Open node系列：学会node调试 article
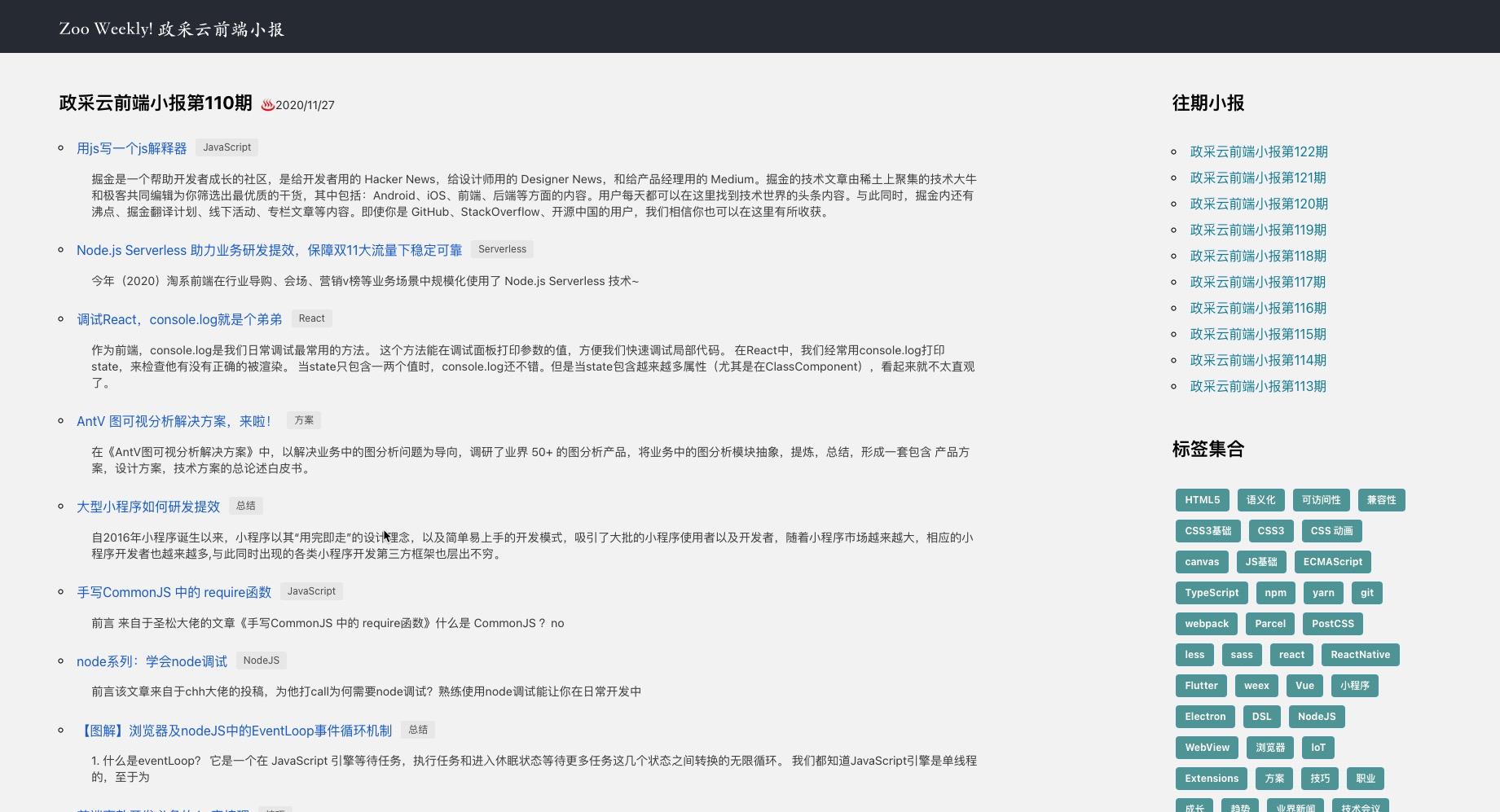Viewport: 1500px width, 812px height. point(152,661)
